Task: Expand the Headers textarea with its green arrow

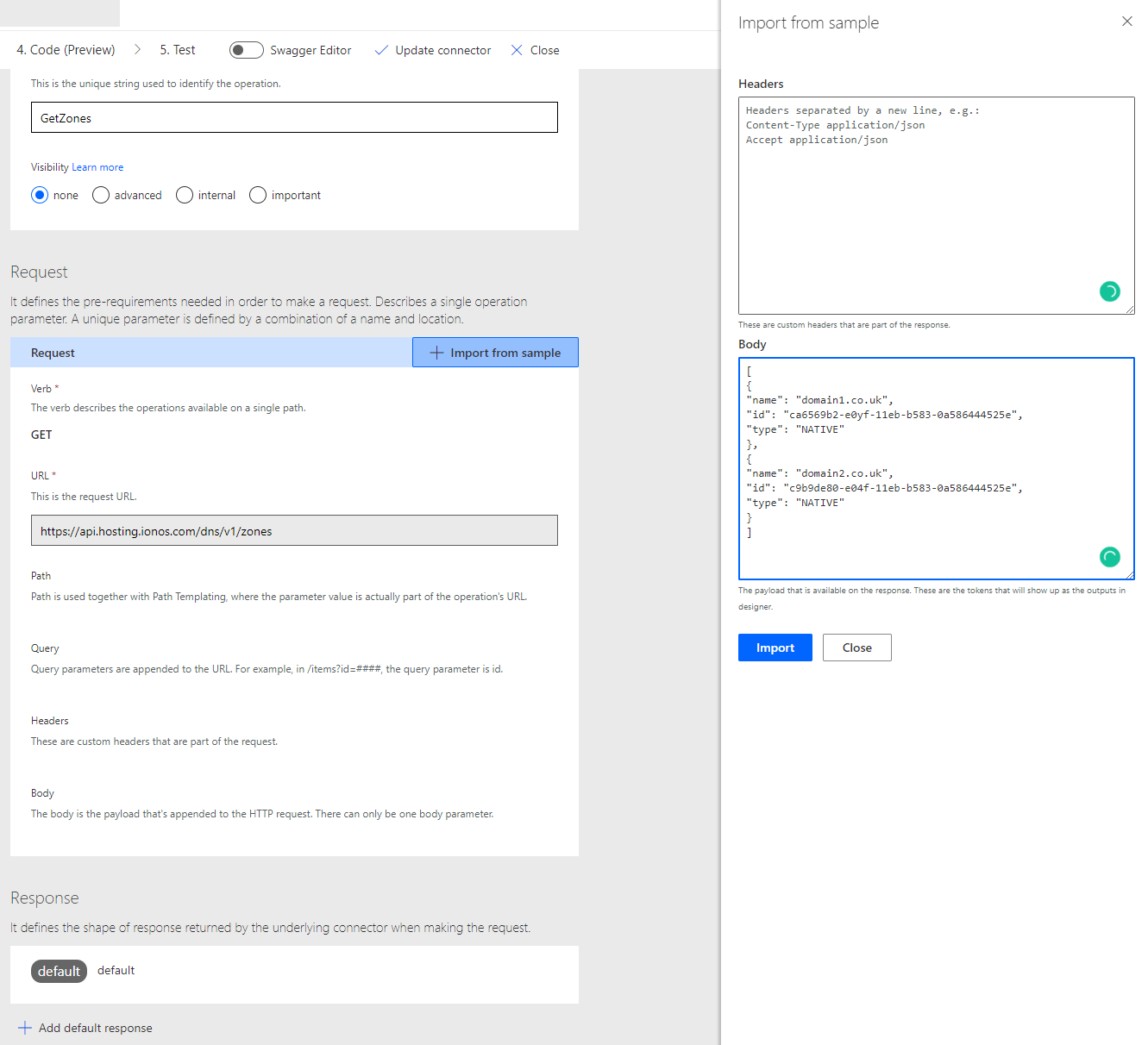Action: point(1110,291)
